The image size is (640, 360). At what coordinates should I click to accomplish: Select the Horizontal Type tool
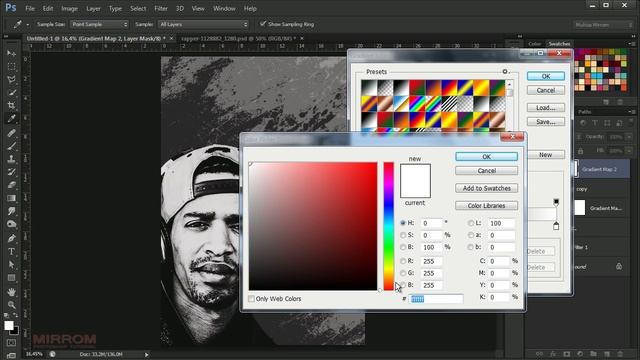11,251
